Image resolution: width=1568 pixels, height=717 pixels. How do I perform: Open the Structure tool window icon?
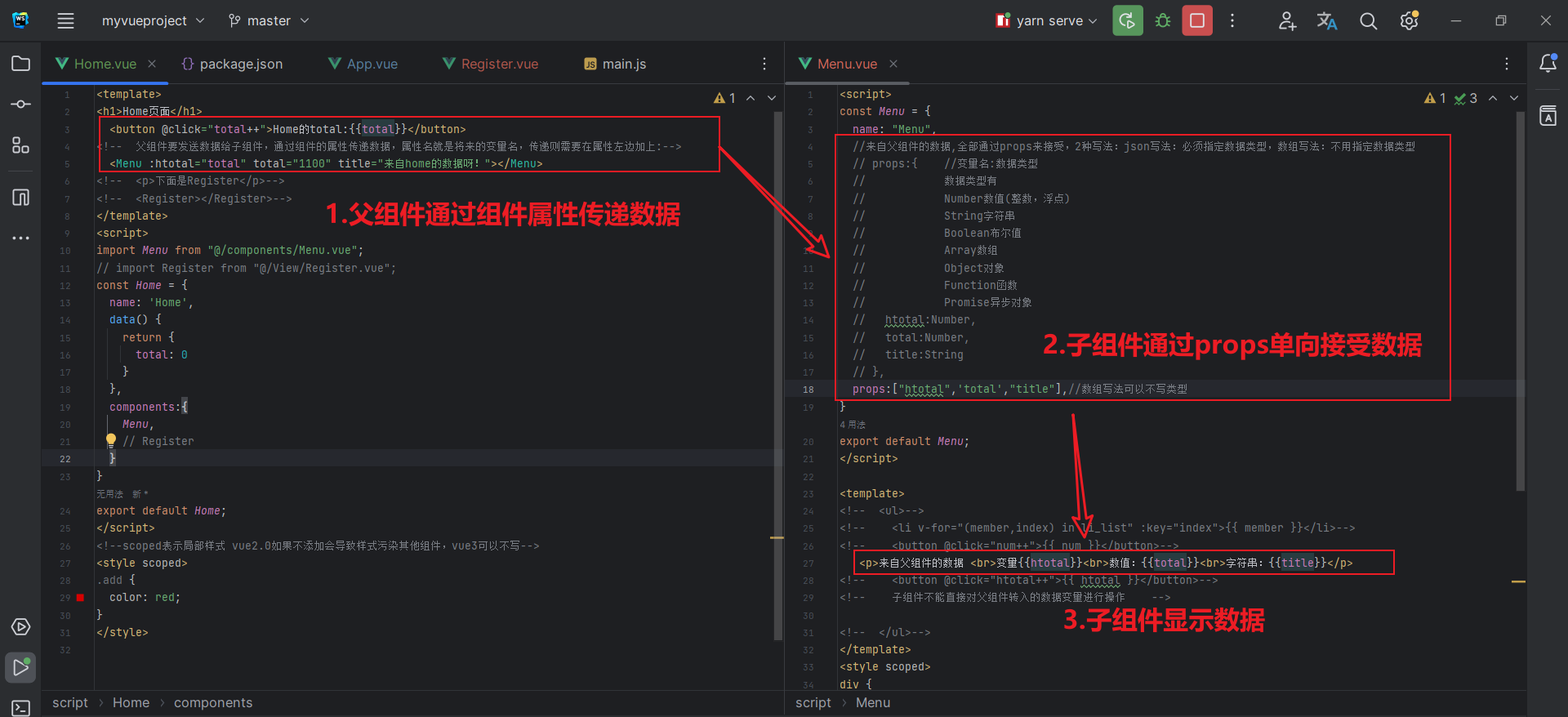21,146
